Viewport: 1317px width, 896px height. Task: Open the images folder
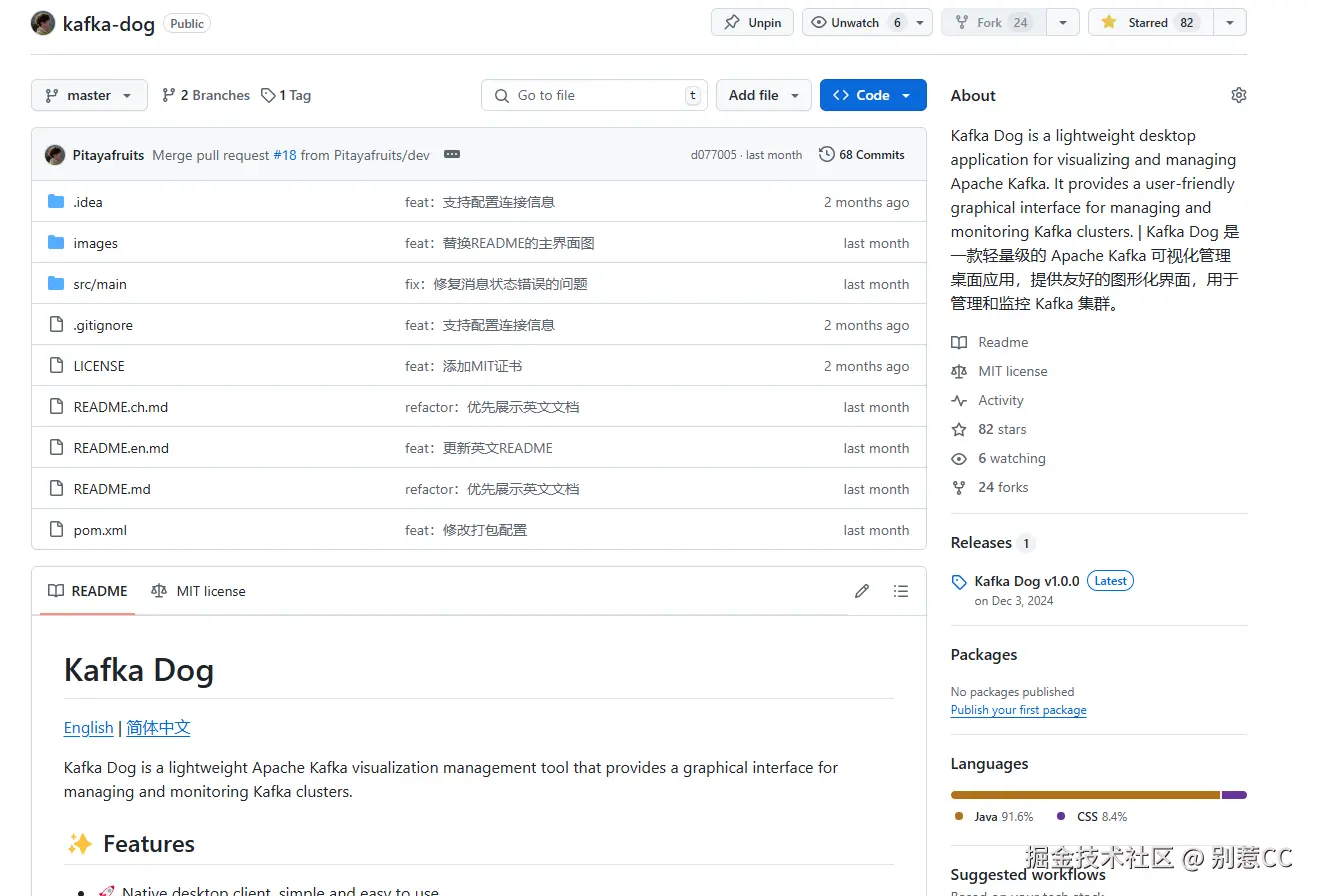(95, 243)
